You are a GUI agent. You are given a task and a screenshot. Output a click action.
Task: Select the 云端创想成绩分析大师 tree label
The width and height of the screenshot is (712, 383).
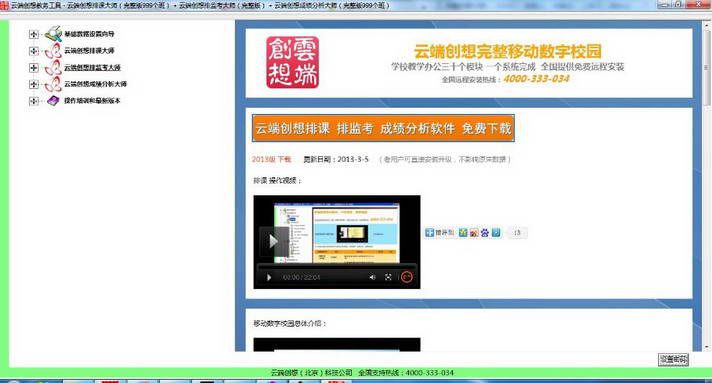95,84
